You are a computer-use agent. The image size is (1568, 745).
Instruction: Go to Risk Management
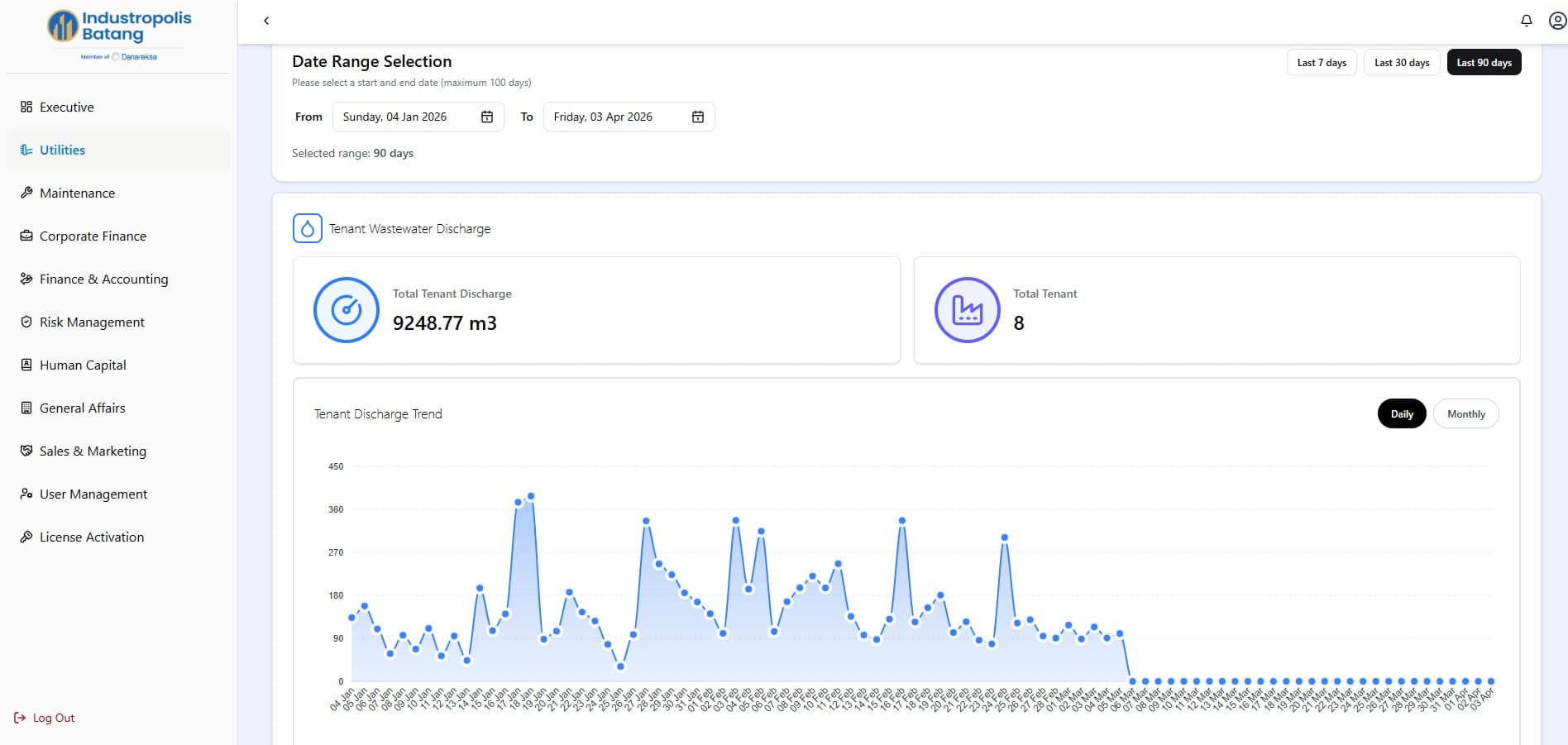[118, 322]
